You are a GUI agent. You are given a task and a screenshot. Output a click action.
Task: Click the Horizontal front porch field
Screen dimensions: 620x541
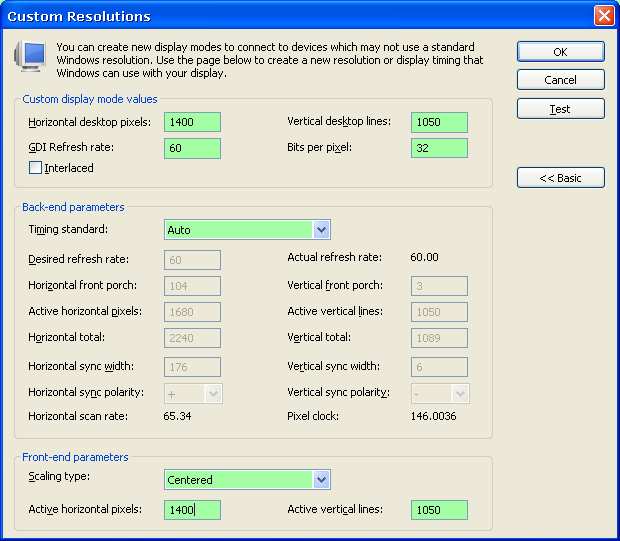coord(193,286)
